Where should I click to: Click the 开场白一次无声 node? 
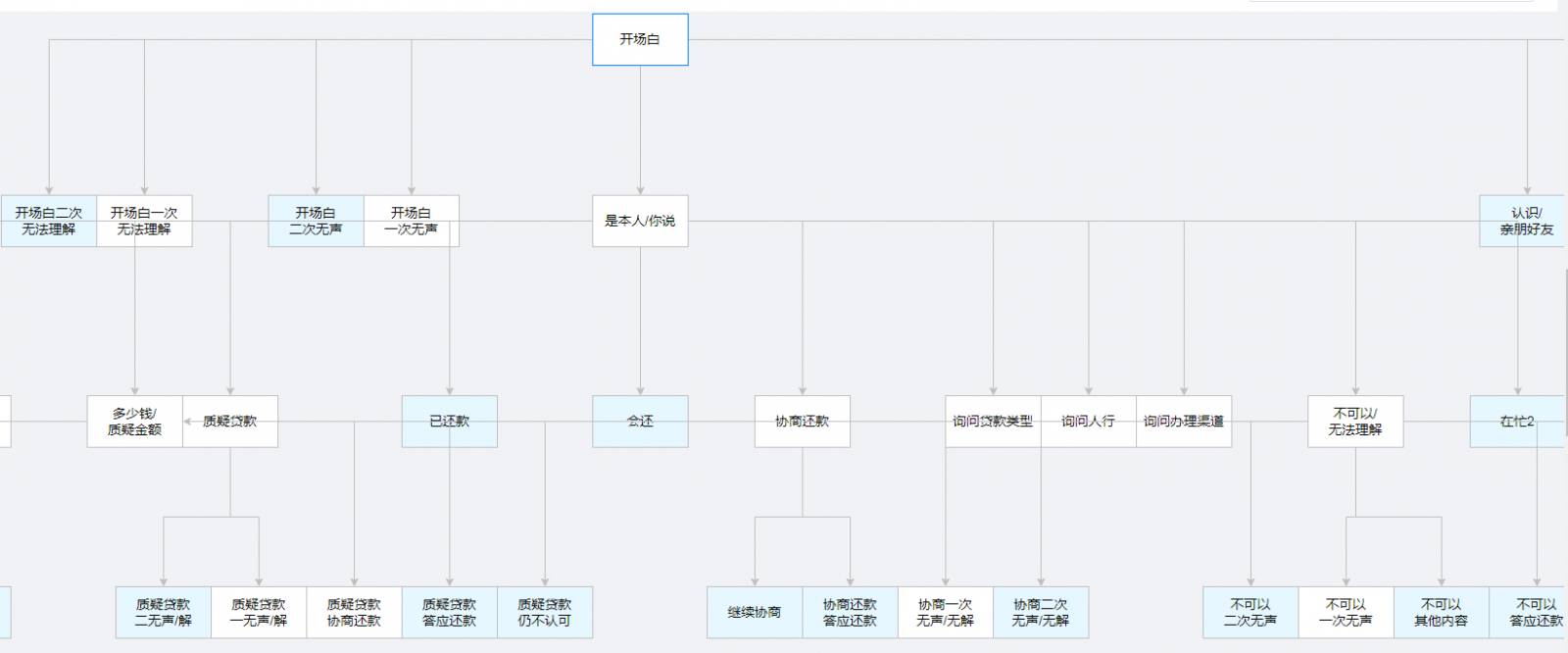[411, 221]
